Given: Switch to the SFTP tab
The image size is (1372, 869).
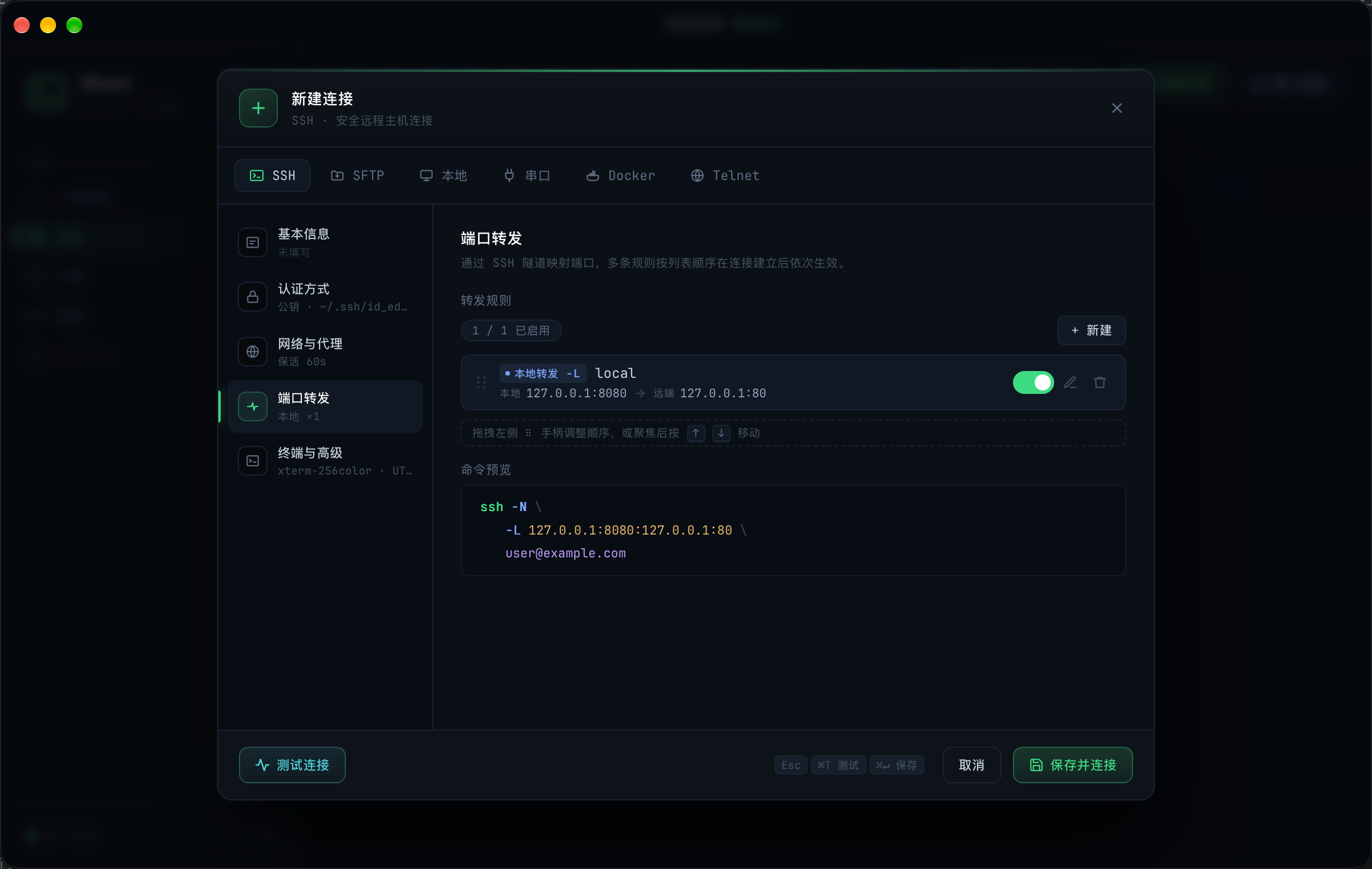Looking at the screenshot, I should point(357,176).
